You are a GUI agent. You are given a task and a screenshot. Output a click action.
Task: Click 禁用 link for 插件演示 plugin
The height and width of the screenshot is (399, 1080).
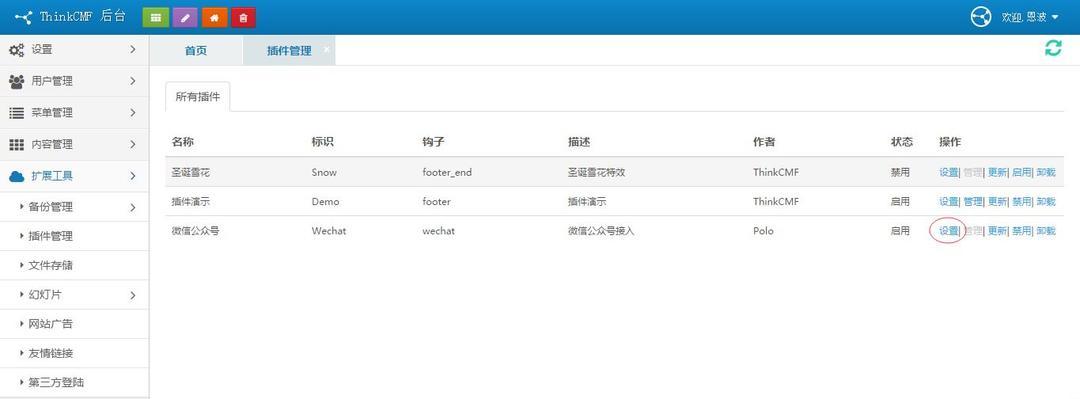tap(1021, 202)
